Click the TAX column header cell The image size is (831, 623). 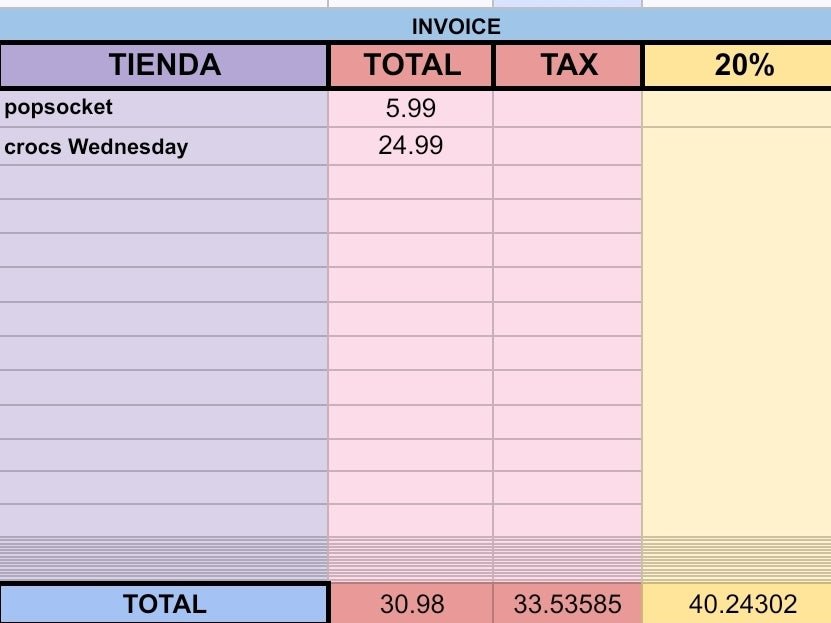click(x=568, y=66)
